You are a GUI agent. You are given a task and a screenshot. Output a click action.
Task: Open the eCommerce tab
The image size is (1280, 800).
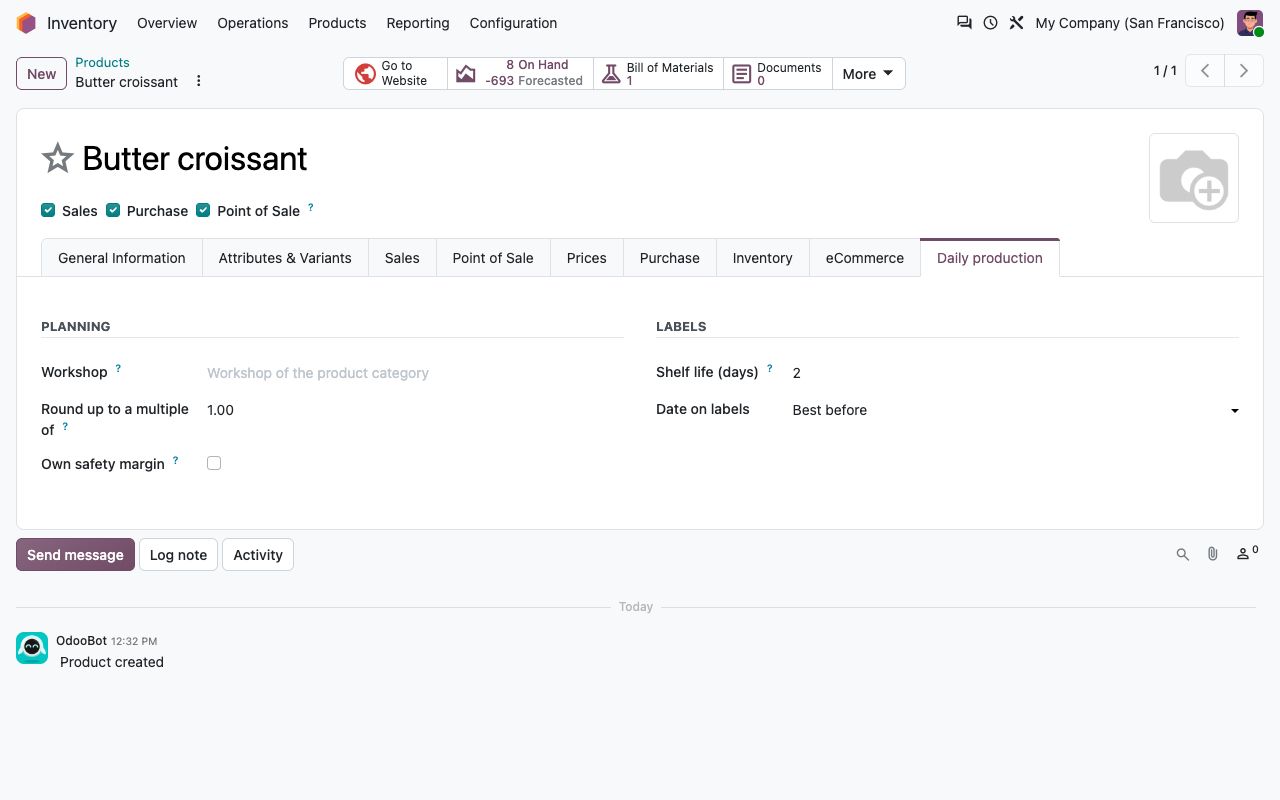point(865,258)
